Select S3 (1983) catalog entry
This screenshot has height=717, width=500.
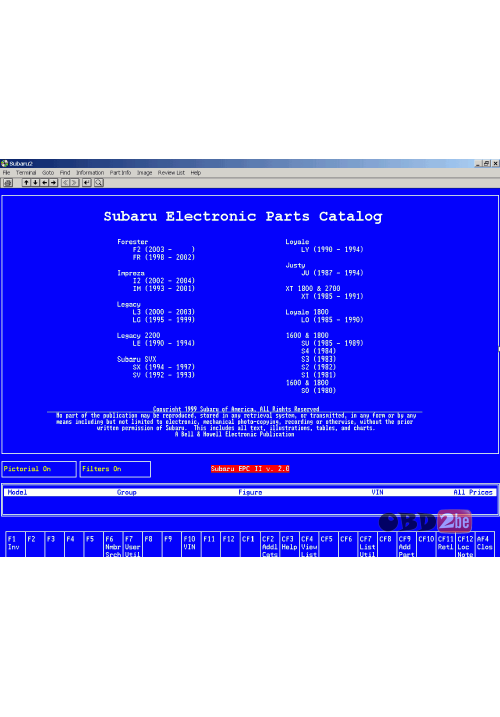click(x=319, y=359)
